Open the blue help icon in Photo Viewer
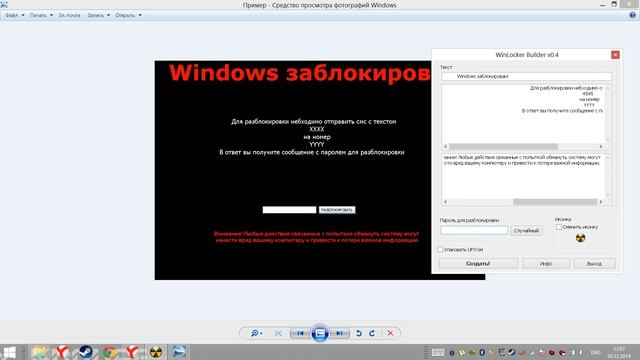The height and width of the screenshot is (360, 640). 632,15
